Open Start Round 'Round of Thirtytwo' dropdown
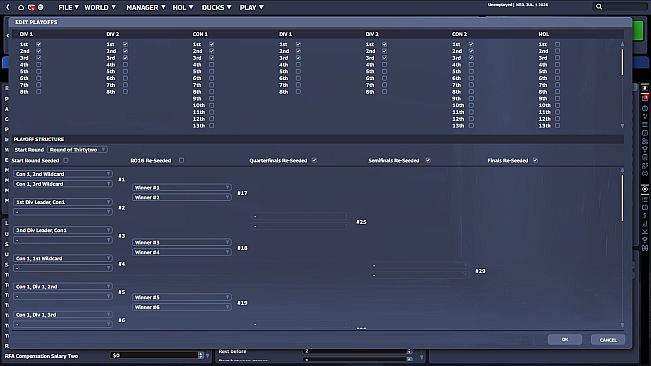This screenshot has width=651, height=366. coord(78,149)
